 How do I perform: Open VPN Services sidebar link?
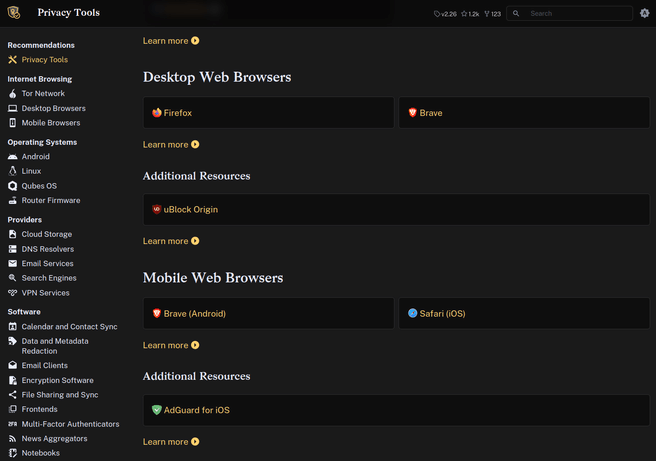coord(46,293)
